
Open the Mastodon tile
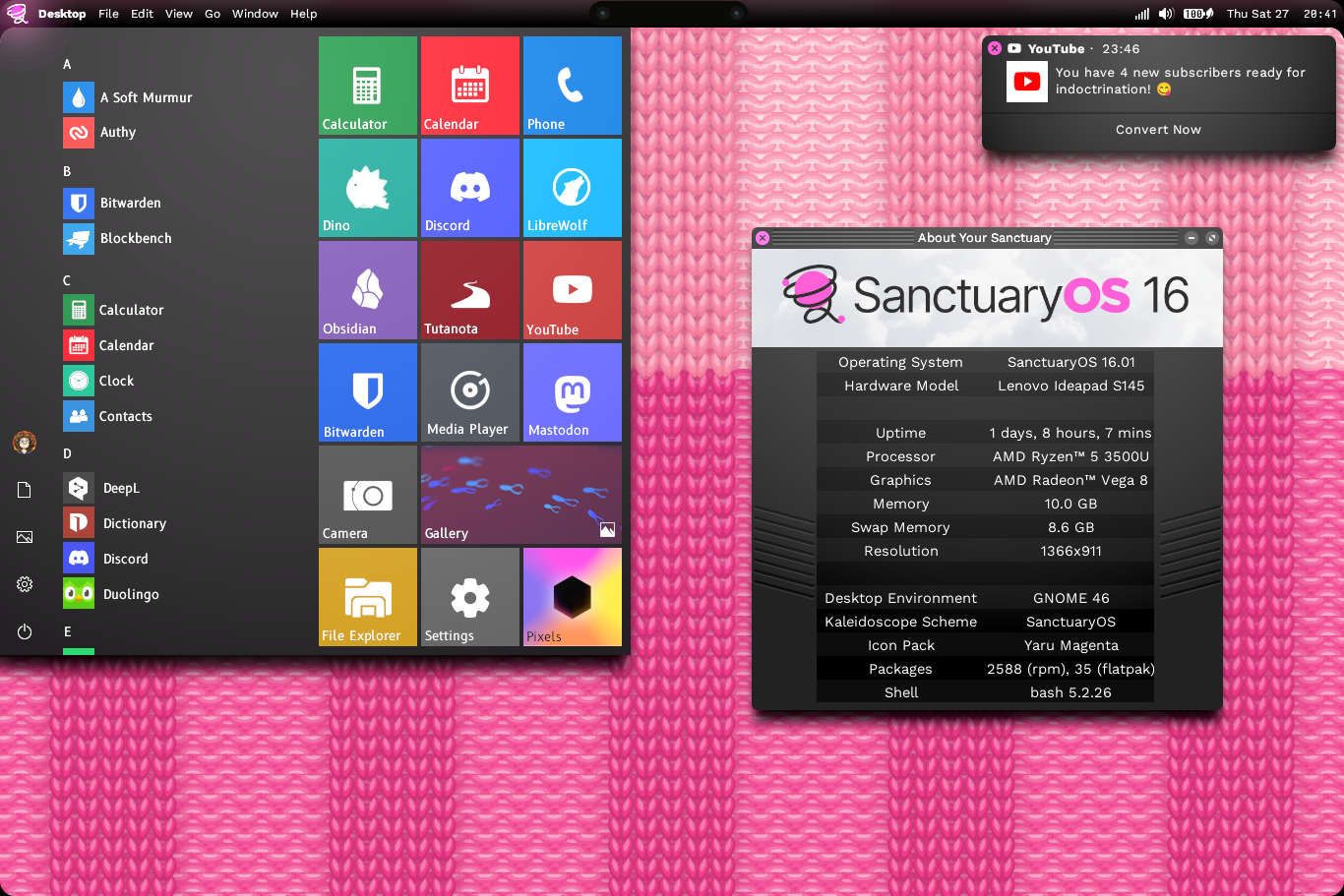(x=572, y=392)
